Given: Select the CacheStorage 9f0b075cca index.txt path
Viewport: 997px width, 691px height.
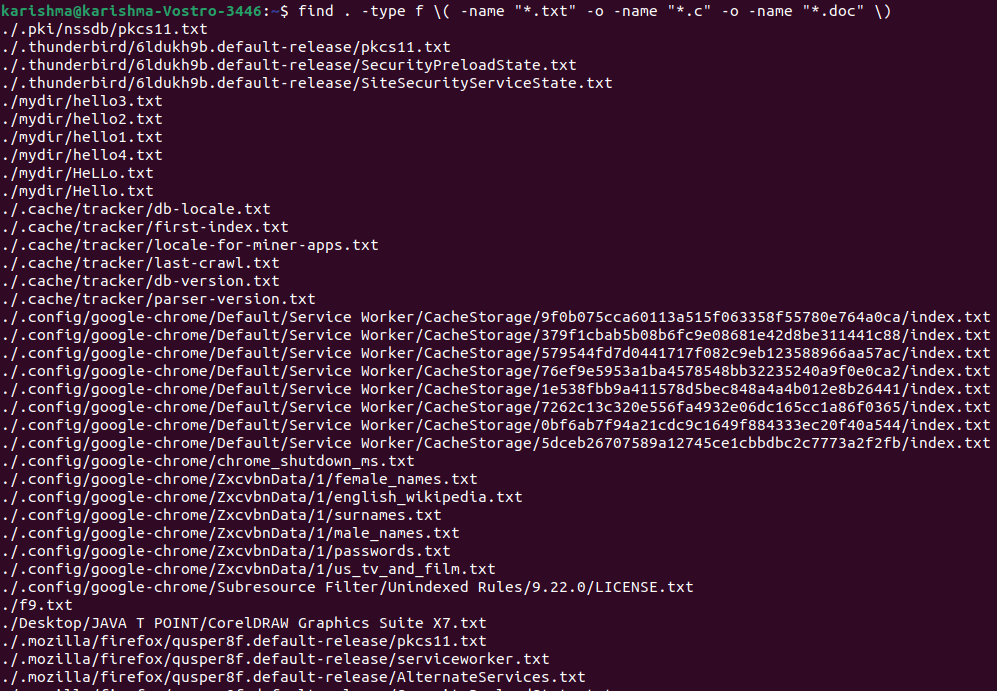Looking at the screenshot, I should pyautogui.click(x=496, y=317).
